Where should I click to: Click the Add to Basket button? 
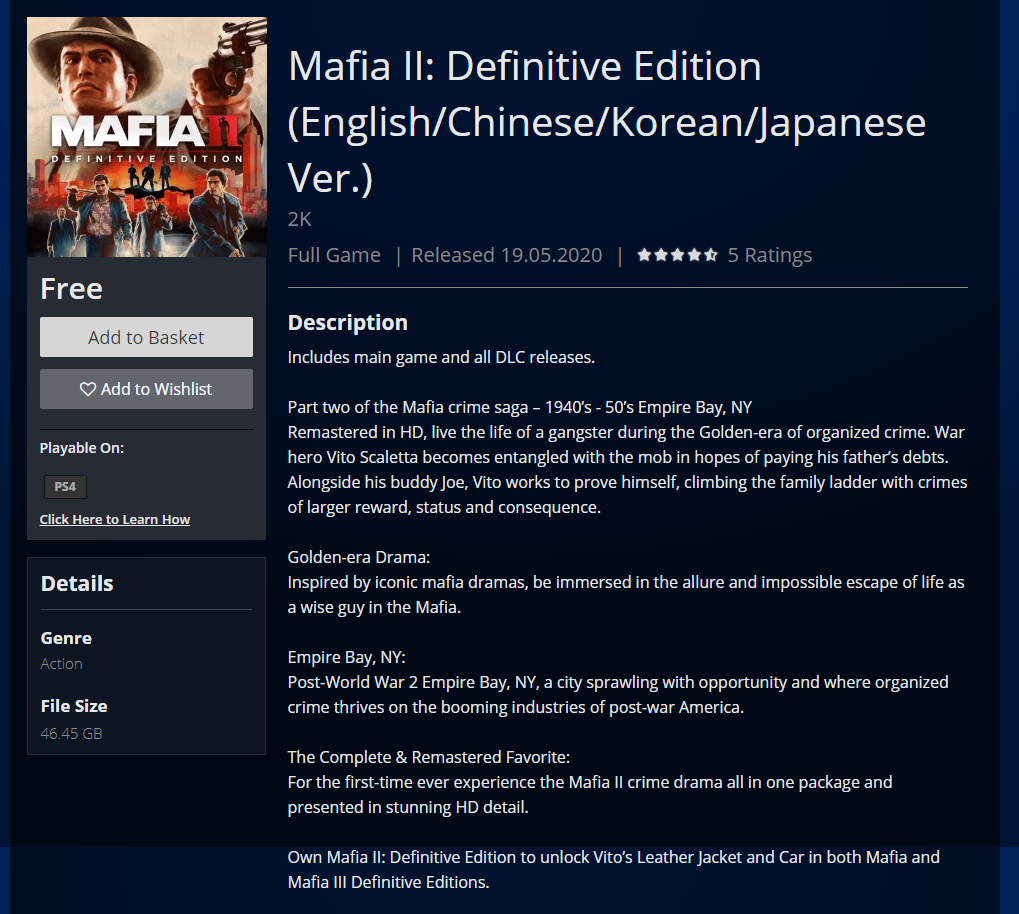click(146, 337)
